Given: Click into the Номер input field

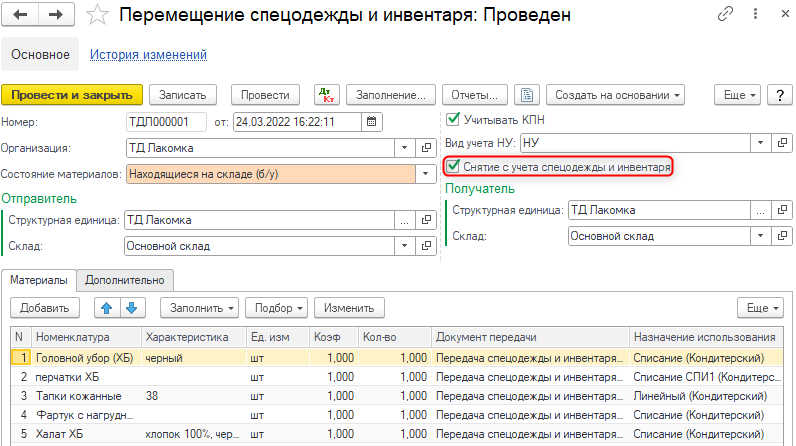Looking at the screenshot, I should point(166,122).
